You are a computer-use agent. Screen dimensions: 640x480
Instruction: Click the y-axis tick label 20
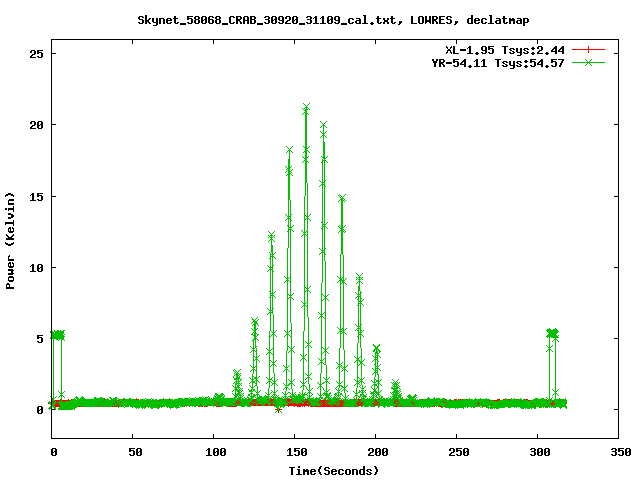tap(36, 125)
